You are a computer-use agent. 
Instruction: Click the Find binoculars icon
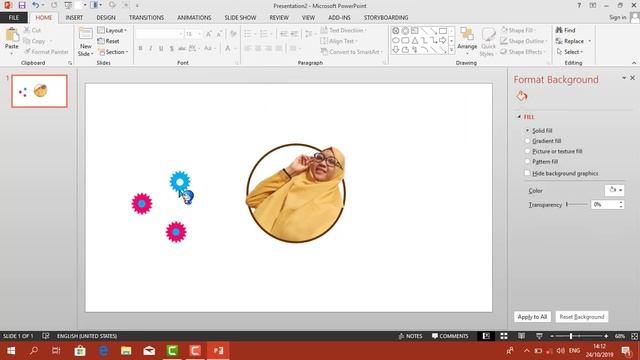pyautogui.click(x=559, y=30)
